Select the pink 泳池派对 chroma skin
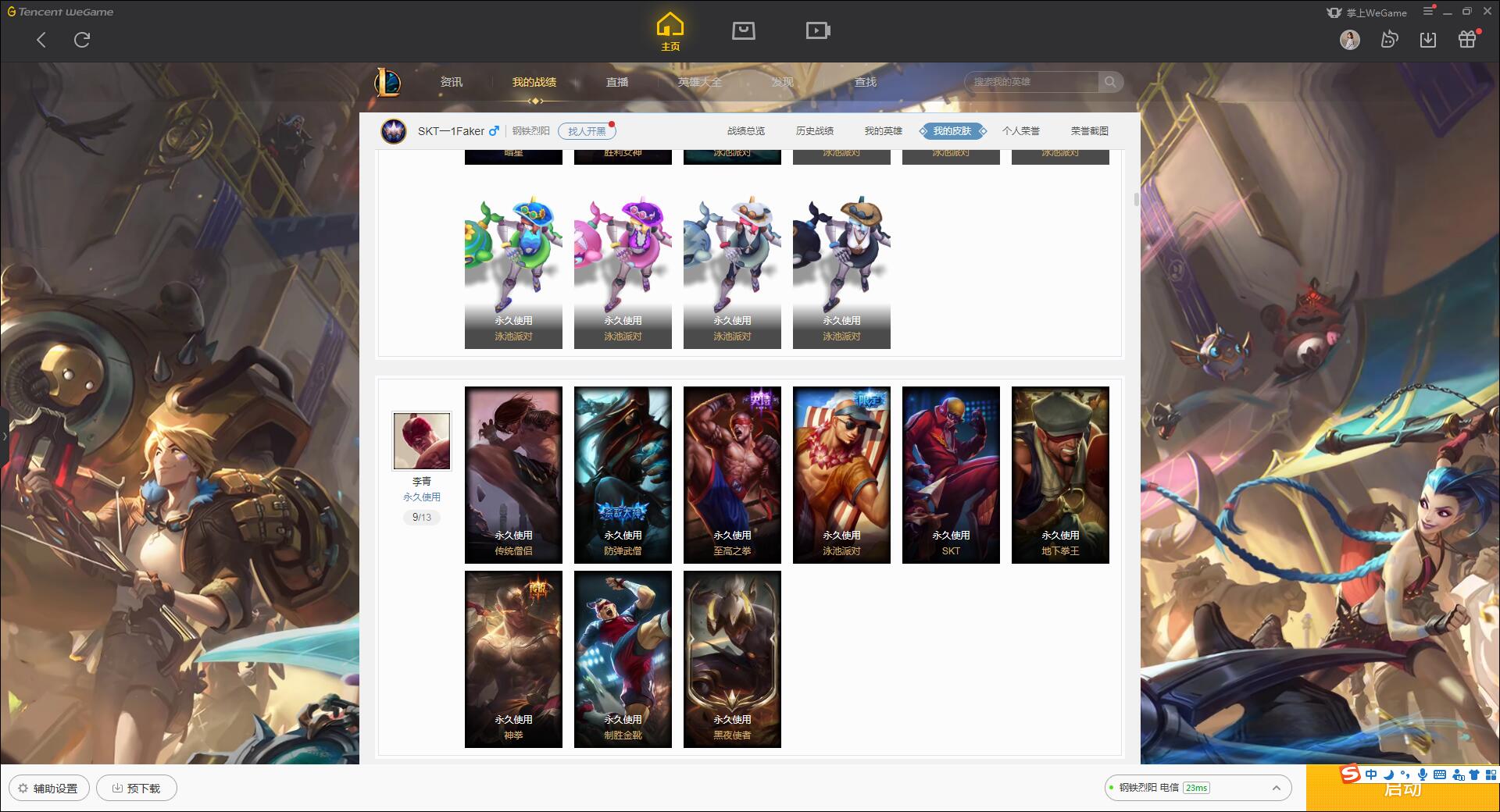1500x812 pixels. pyautogui.click(x=623, y=270)
